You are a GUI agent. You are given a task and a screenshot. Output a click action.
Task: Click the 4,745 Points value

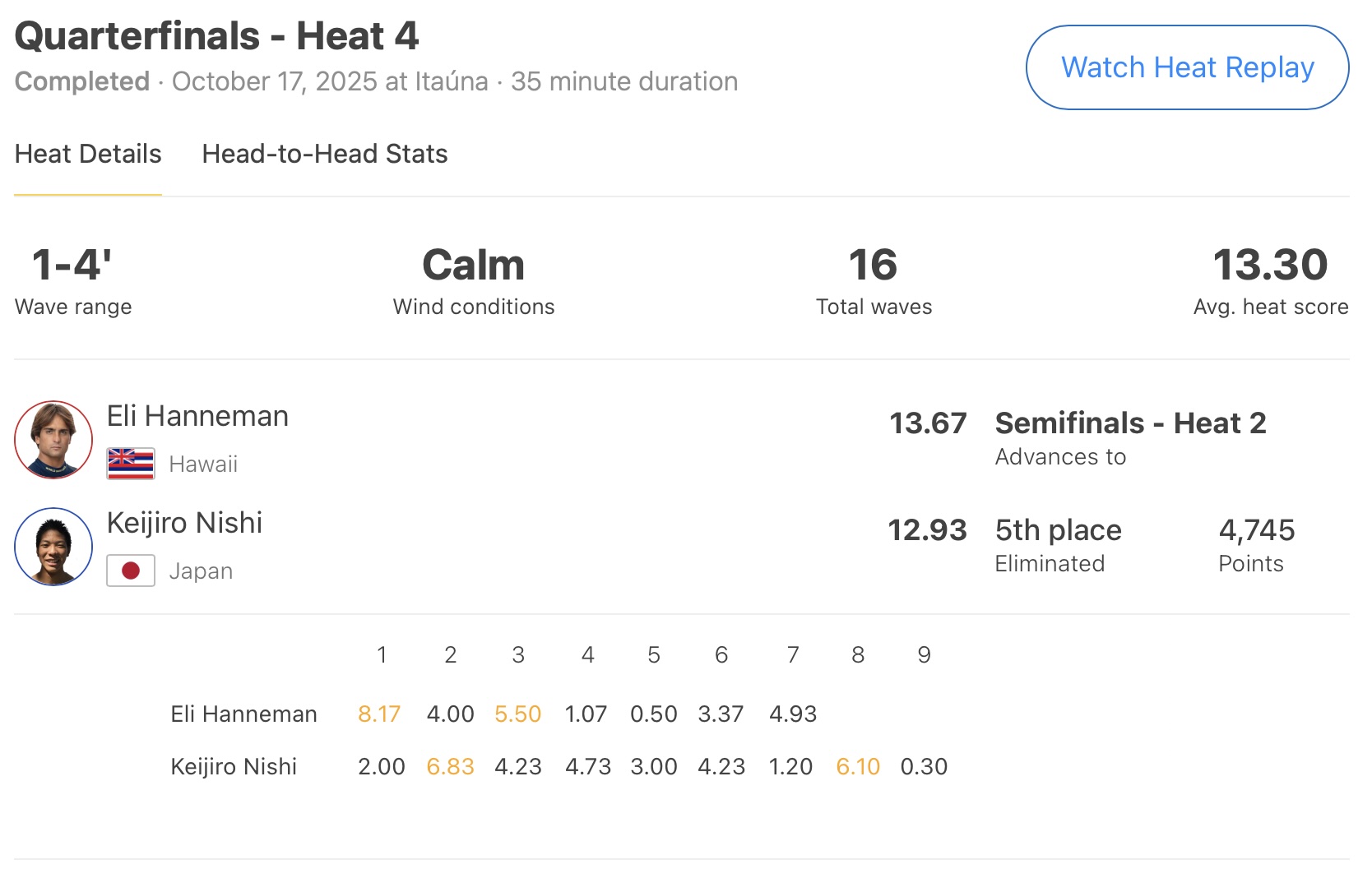pos(1256,530)
